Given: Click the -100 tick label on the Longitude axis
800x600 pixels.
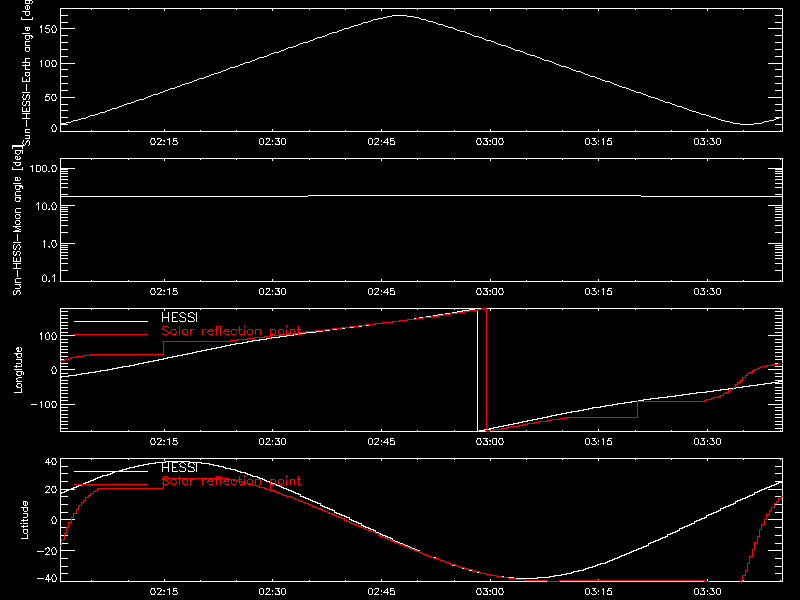Looking at the screenshot, I should [x=44, y=404].
